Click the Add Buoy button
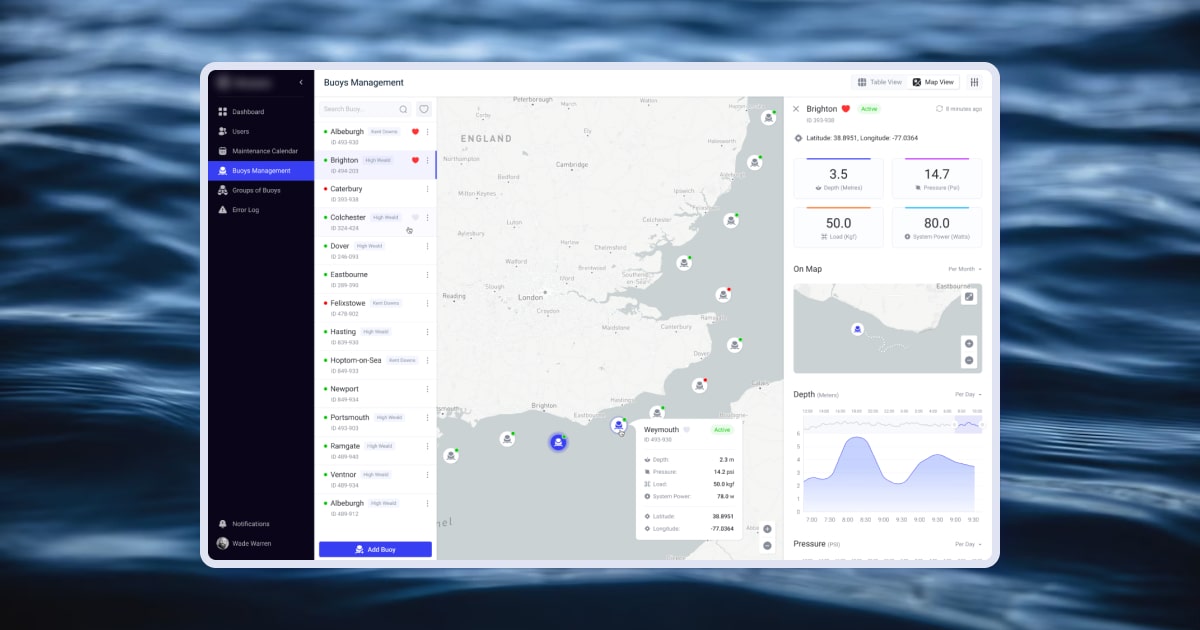 [374, 548]
